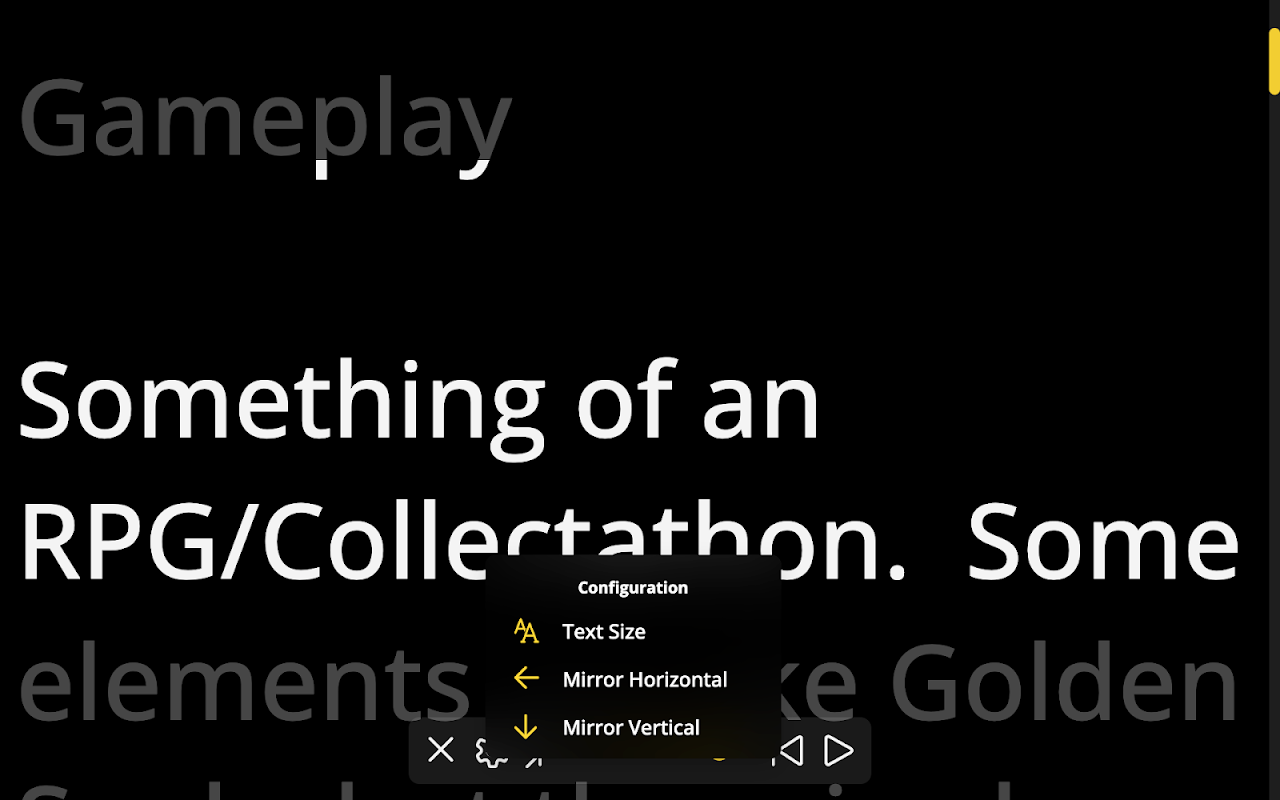The width and height of the screenshot is (1280, 800).
Task: Toggle Mirror Vertical in the Configuration menu
Action: pyautogui.click(x=633, y=727)
